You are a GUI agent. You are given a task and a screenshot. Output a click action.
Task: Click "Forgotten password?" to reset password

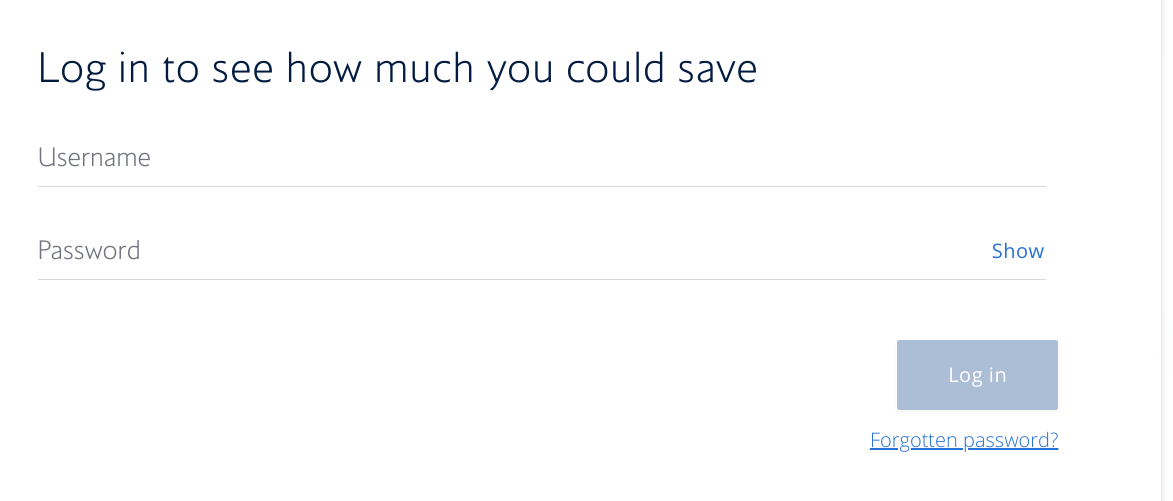964,440
